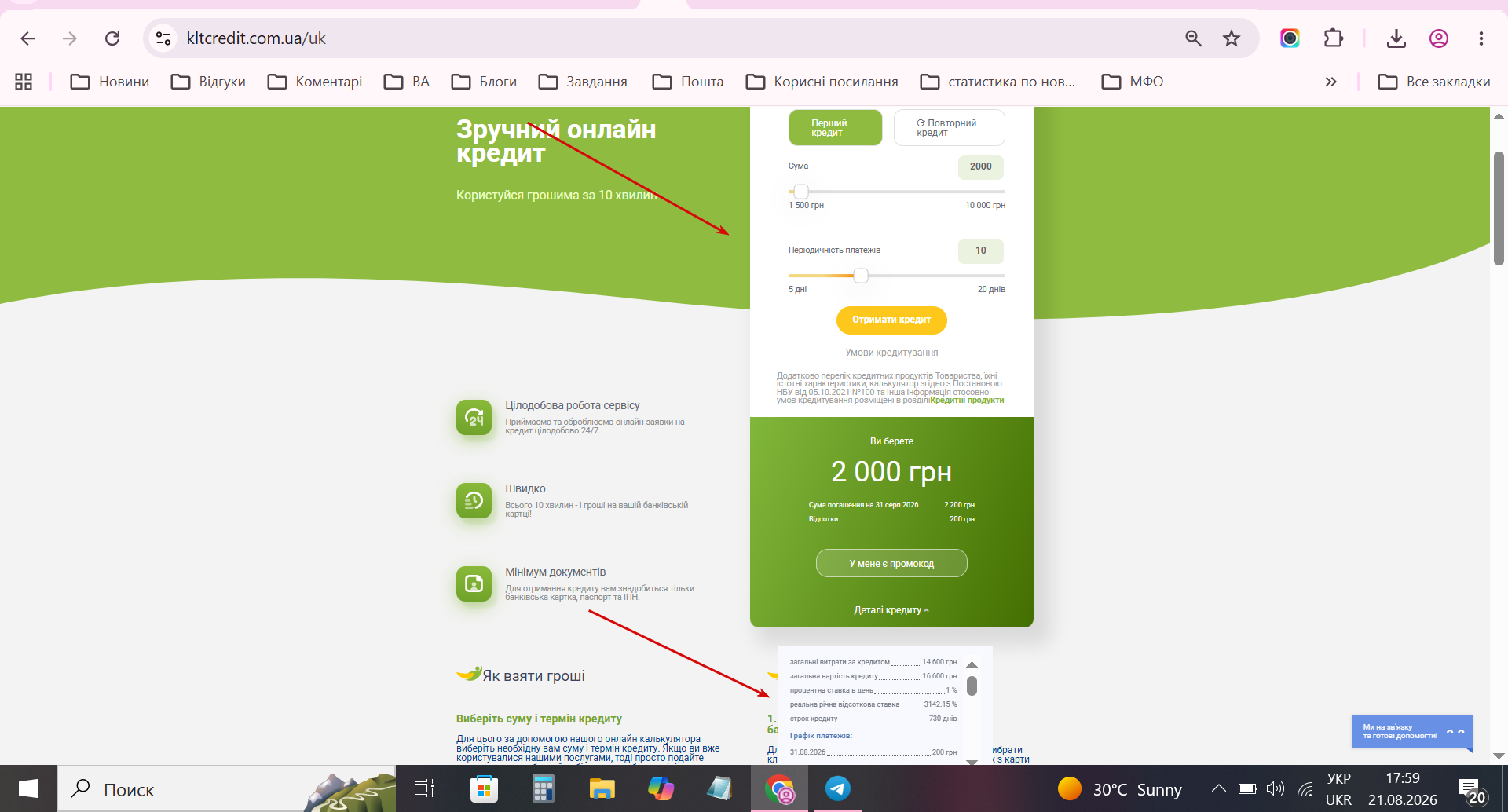The image size is (1508, 812).
Task: Show hidden system tray icons
Action: [x=1218, y=788]
